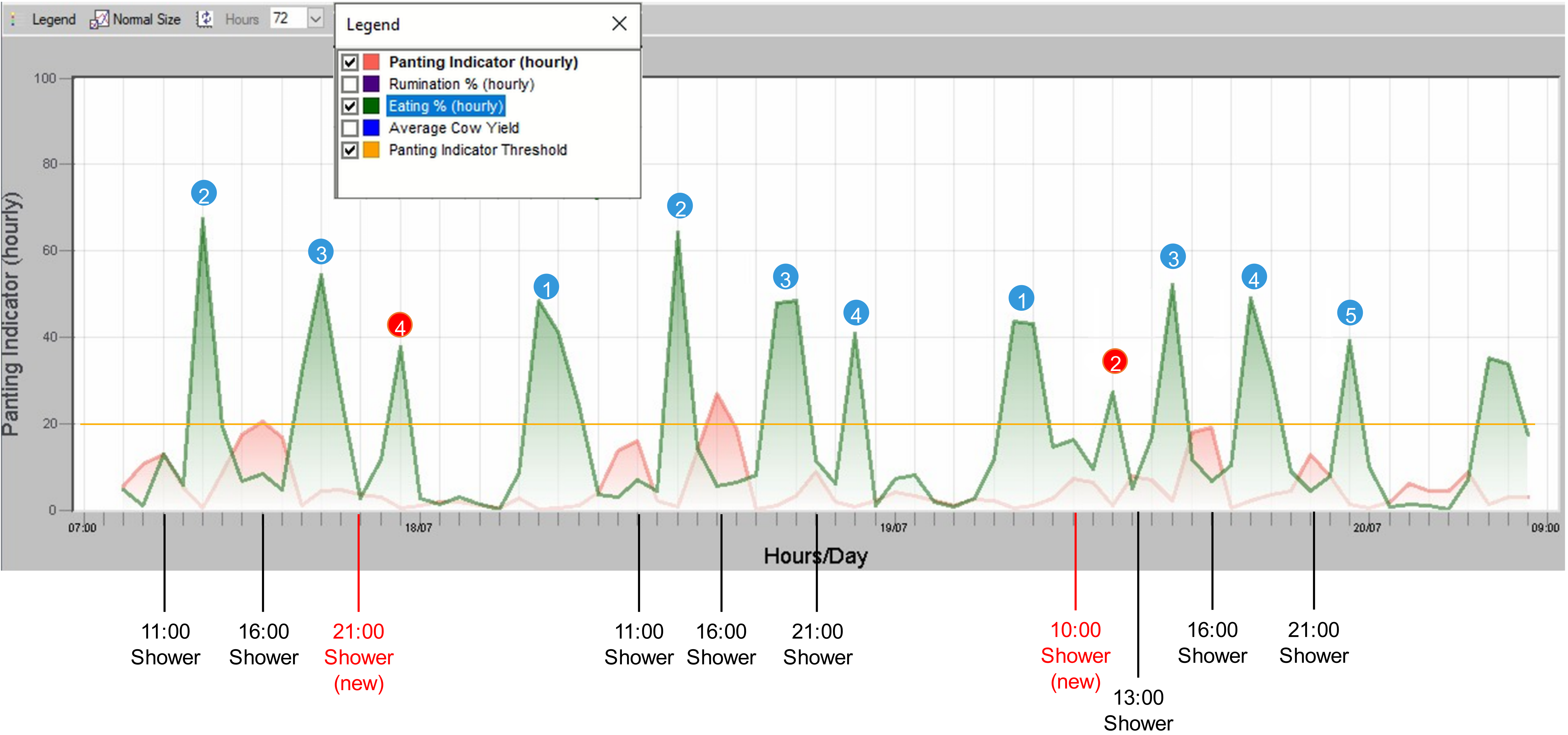Uncheck Panting Indicator (hourly) checkbox

tap(350, 62)
